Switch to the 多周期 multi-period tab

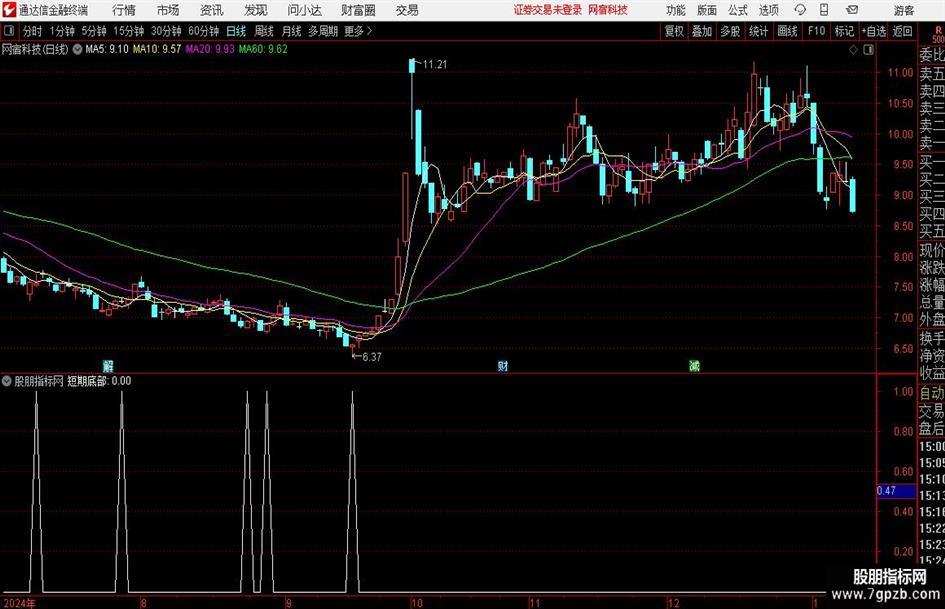[323, 31]
